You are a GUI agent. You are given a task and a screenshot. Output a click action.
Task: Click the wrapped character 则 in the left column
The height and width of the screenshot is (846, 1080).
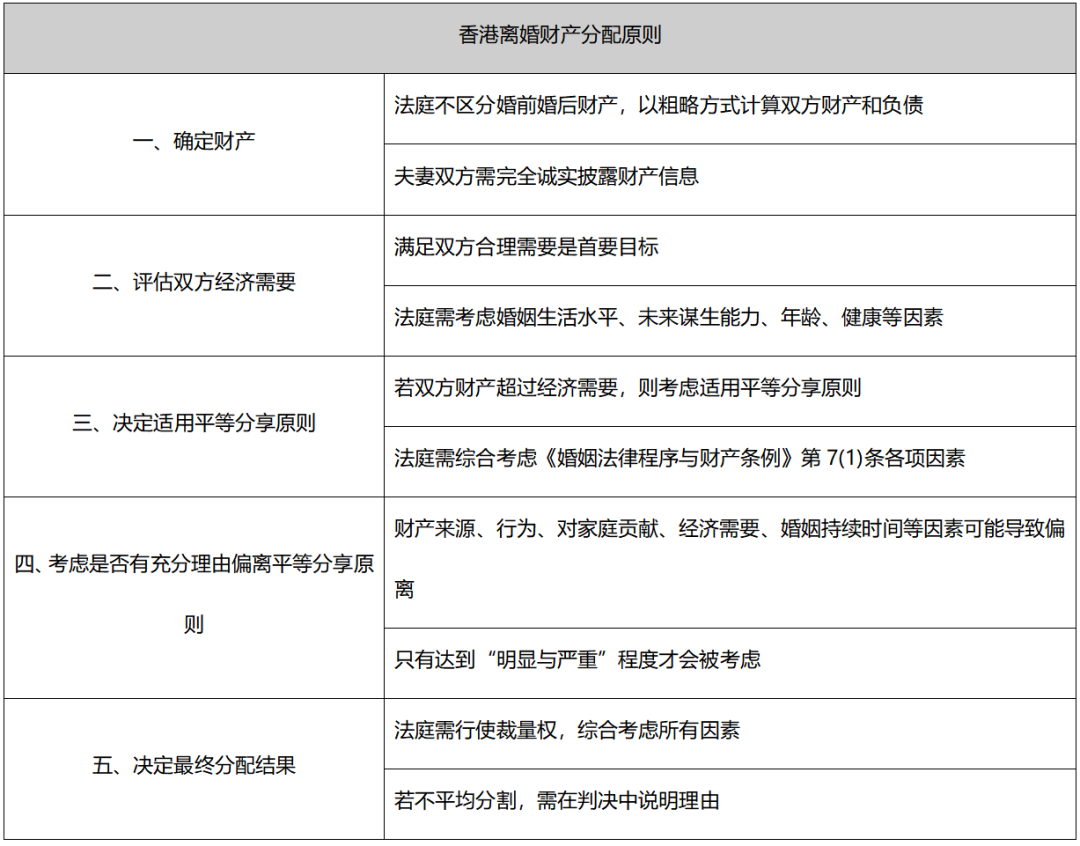pos(194,625)
